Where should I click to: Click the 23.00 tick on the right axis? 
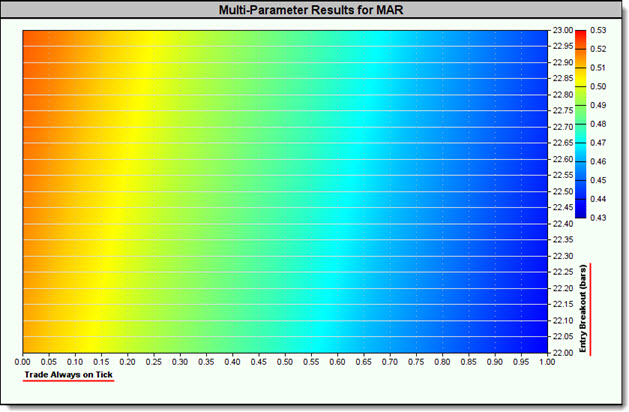[563, 30]
